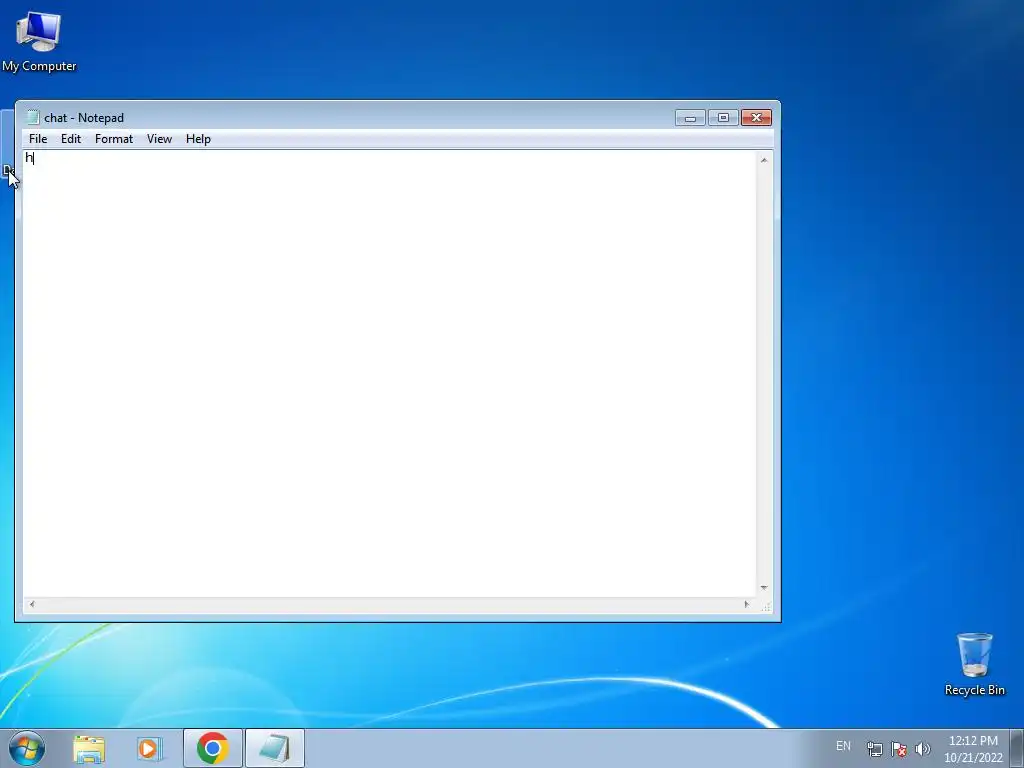
Task: Open the Edit menu
Action: pos(71,138)
